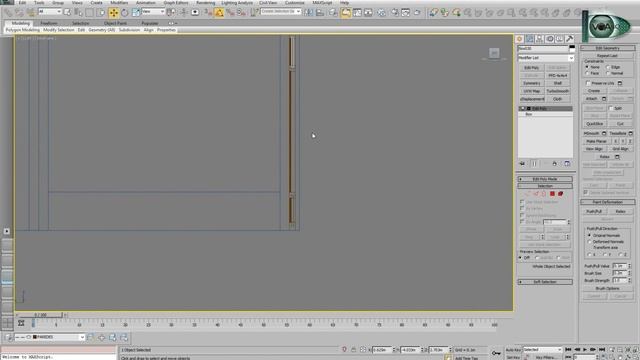The image size is (640, 360).
Task: Click the Push/Pull button
Action: click(x=594, y=211)
